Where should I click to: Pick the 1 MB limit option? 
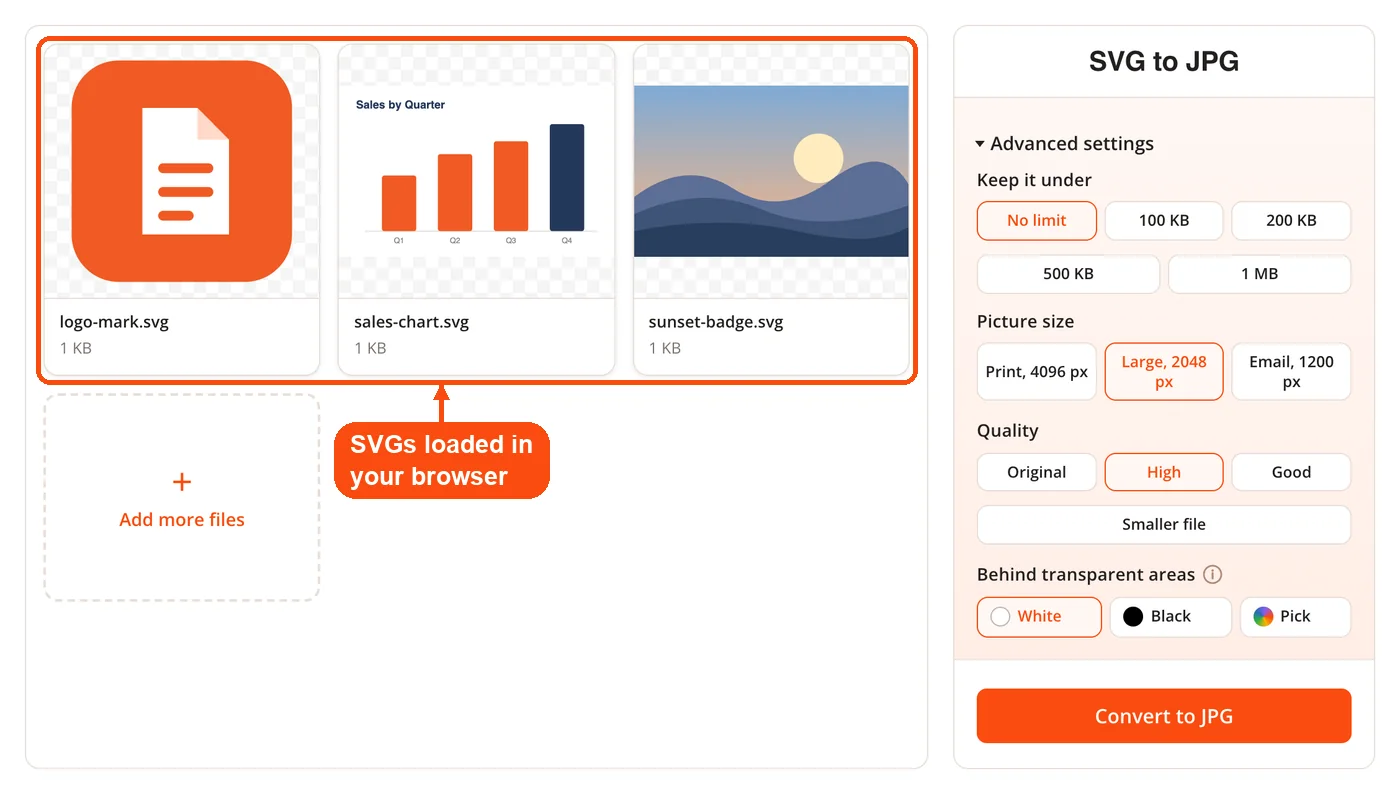(1259, 274)
